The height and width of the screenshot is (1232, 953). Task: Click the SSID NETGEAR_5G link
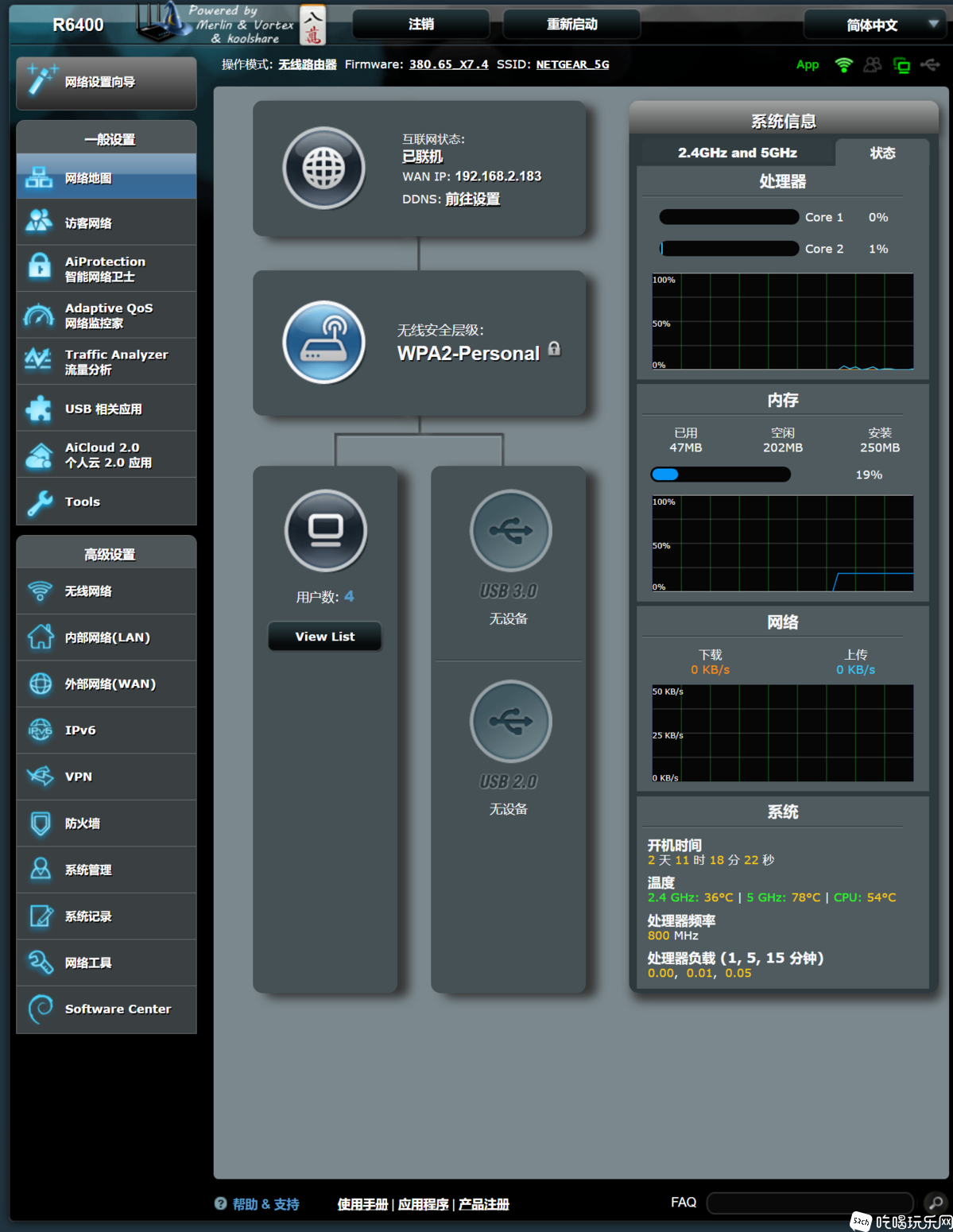(573, 64)
